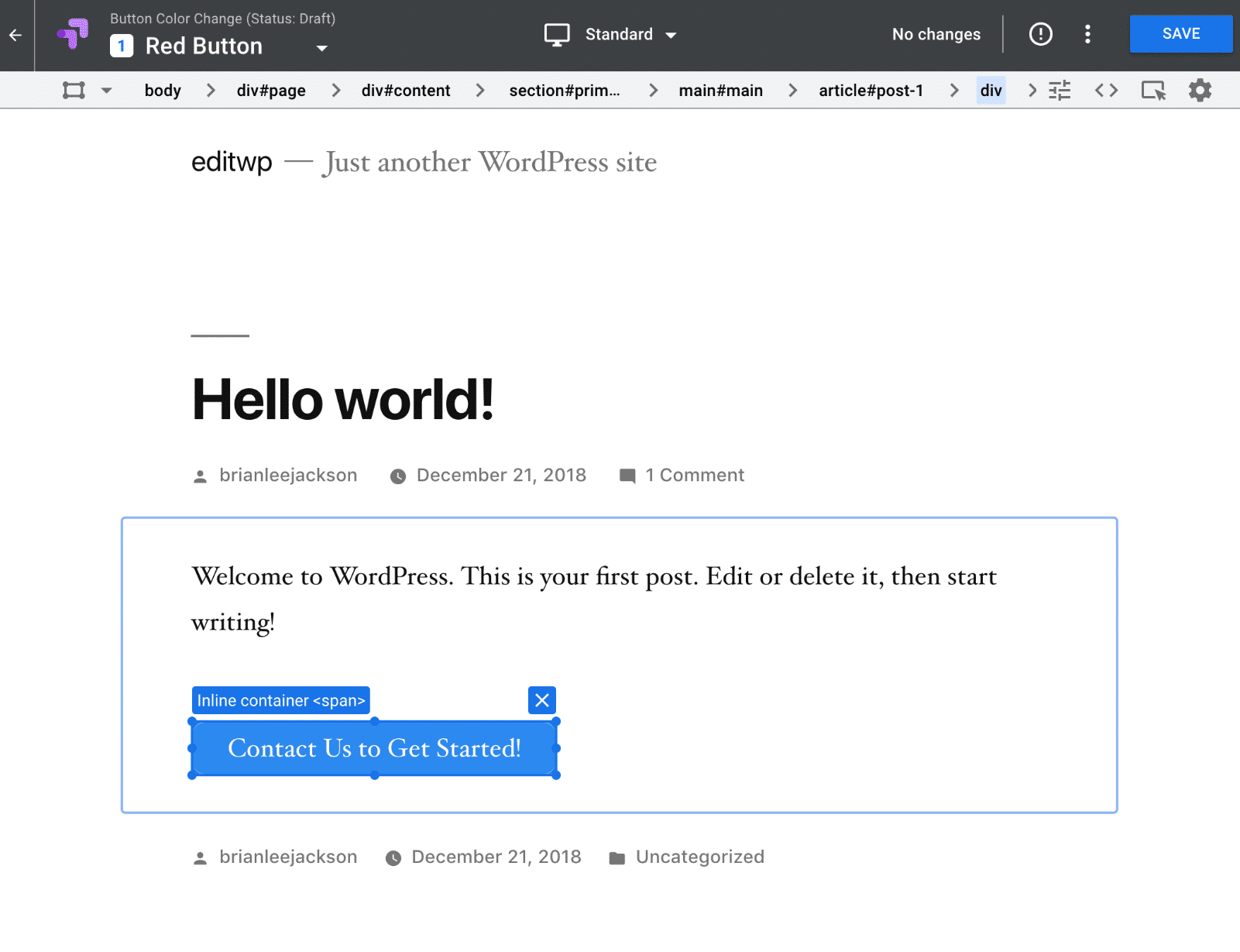
Task: Select the Inline container span label
Action: click(280, 700)
